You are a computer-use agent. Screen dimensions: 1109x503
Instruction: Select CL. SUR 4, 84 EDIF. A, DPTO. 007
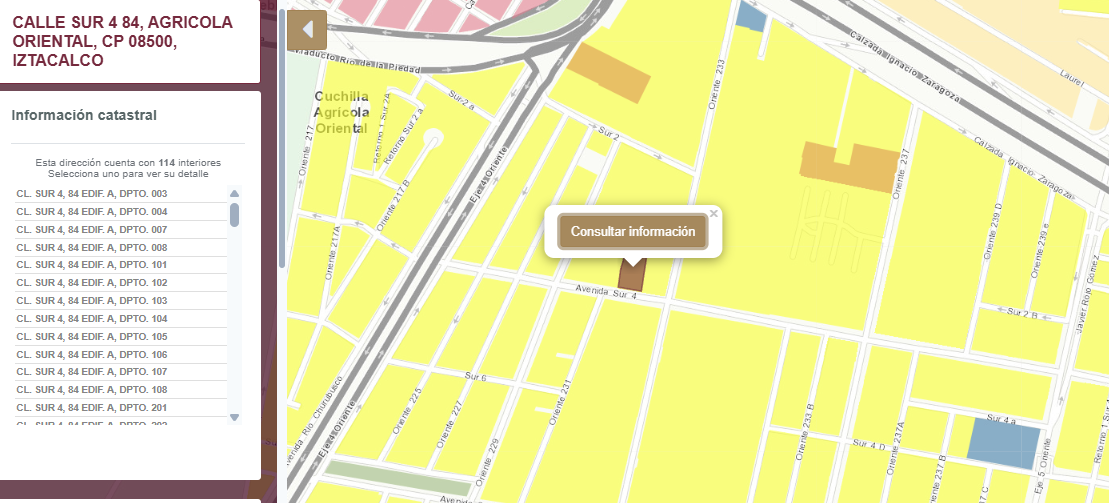[x=120, y=230]
